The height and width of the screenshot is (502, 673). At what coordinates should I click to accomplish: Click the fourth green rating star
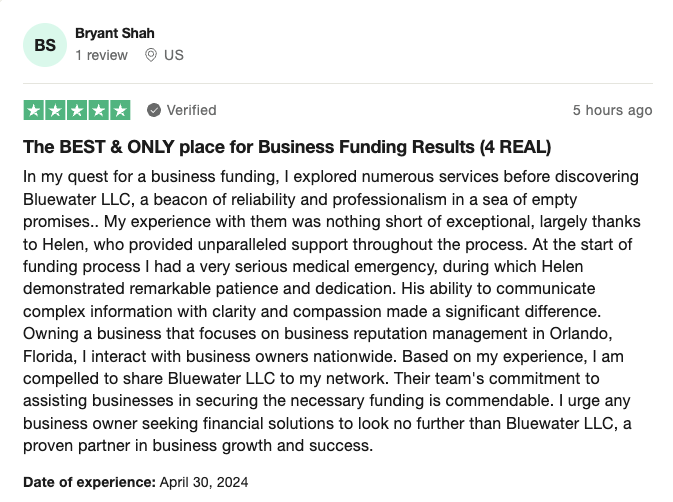[98, 110]
